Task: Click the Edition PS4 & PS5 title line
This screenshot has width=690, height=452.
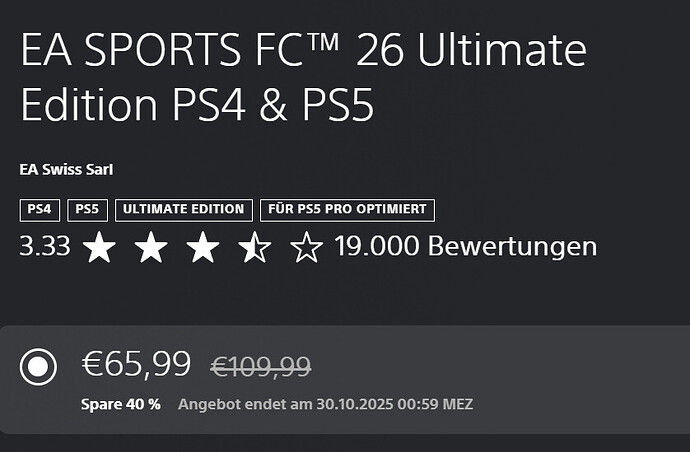Action: point(197,107)
